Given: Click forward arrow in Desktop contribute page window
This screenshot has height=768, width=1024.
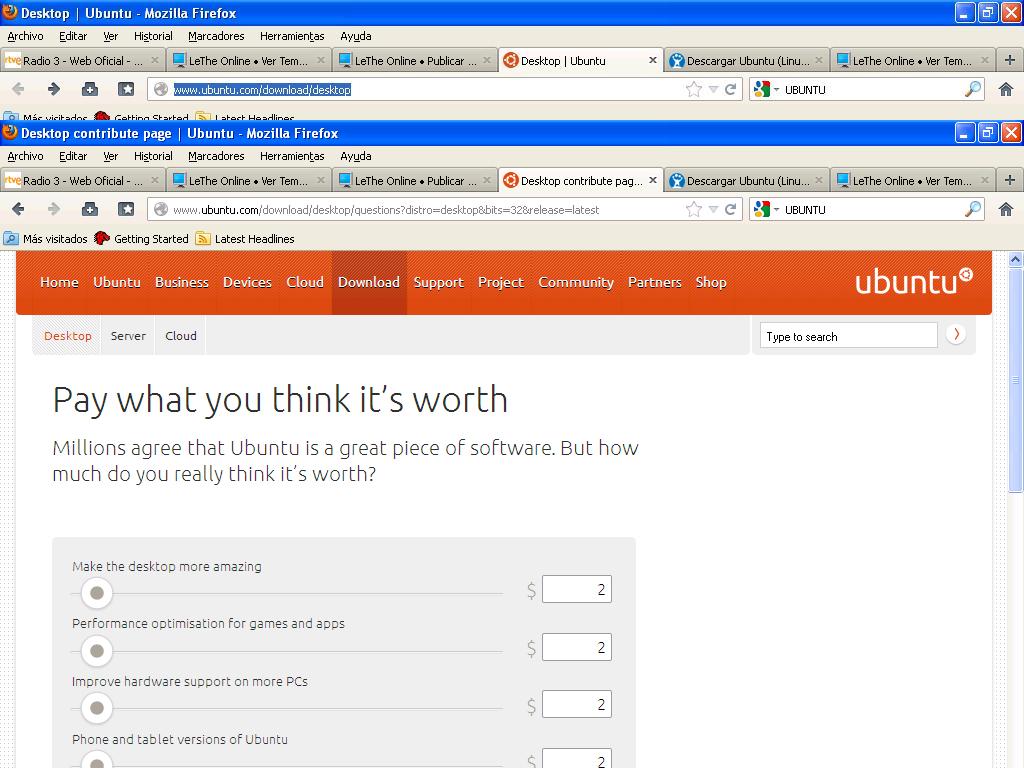Looking at the screenshot, I should [x=54, y=209].
